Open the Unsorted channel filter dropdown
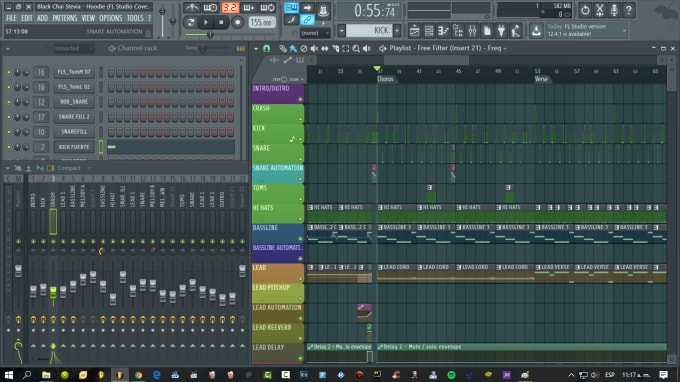This screenshot has width=680, height=382. (73, 49)
